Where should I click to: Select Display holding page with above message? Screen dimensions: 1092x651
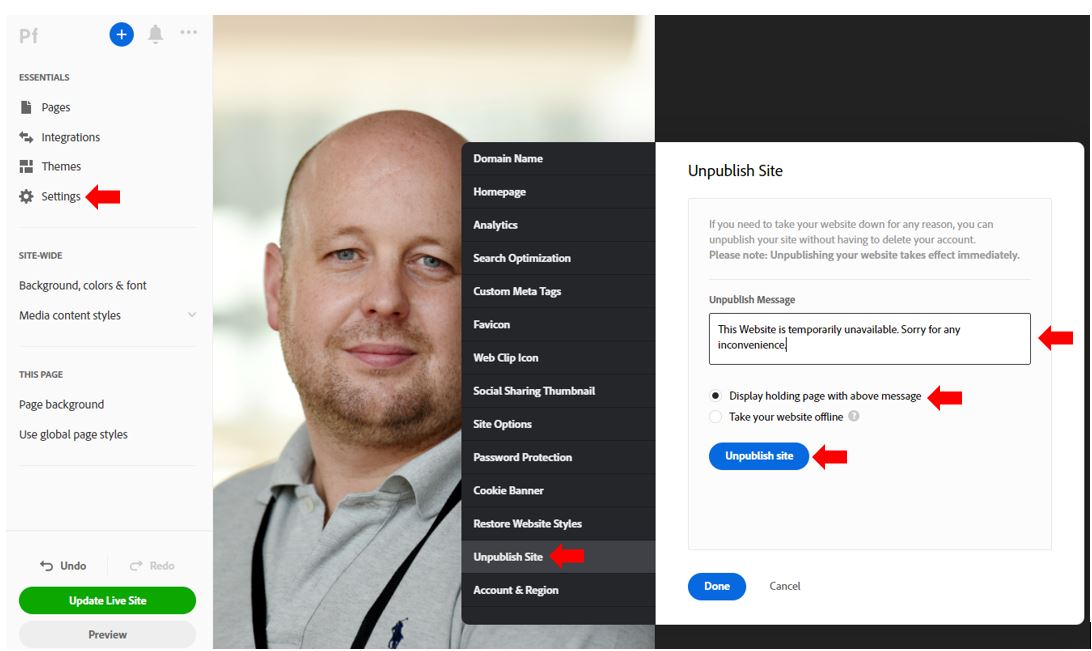tap(715, 395)
